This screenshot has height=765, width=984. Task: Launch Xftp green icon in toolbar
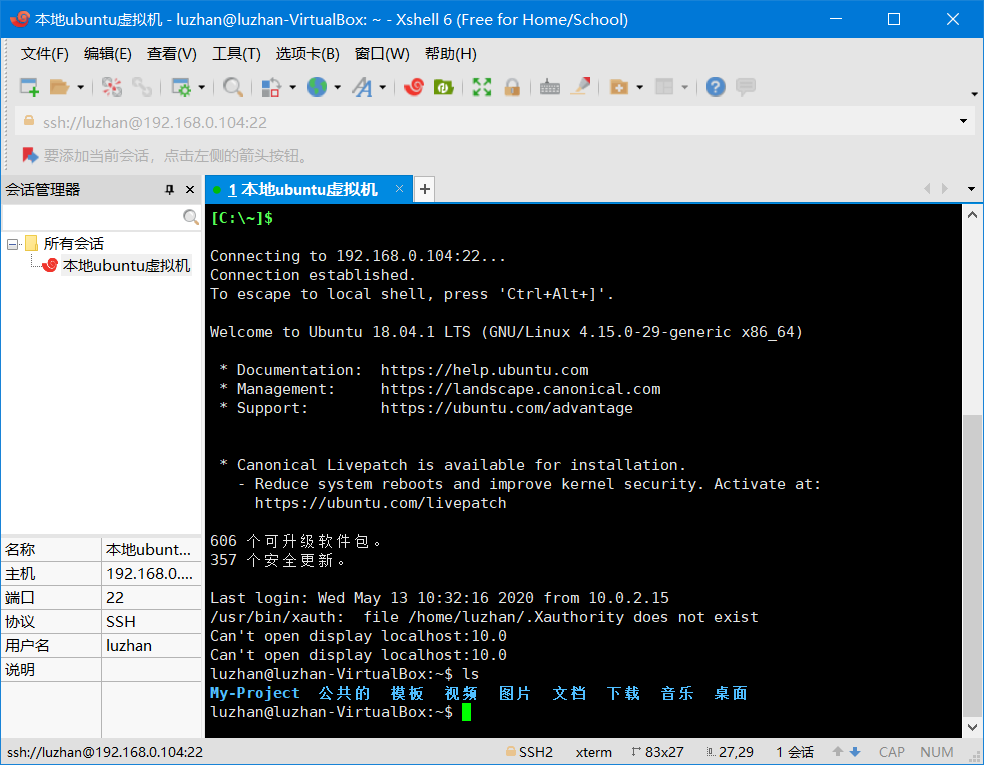[x=443, y=87]
